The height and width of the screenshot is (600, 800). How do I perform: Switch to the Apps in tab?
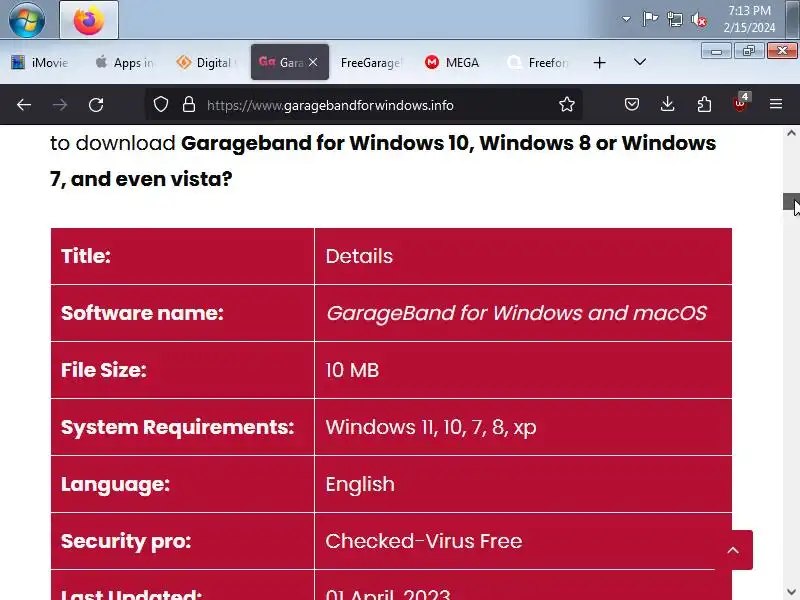tap(124, 62)
